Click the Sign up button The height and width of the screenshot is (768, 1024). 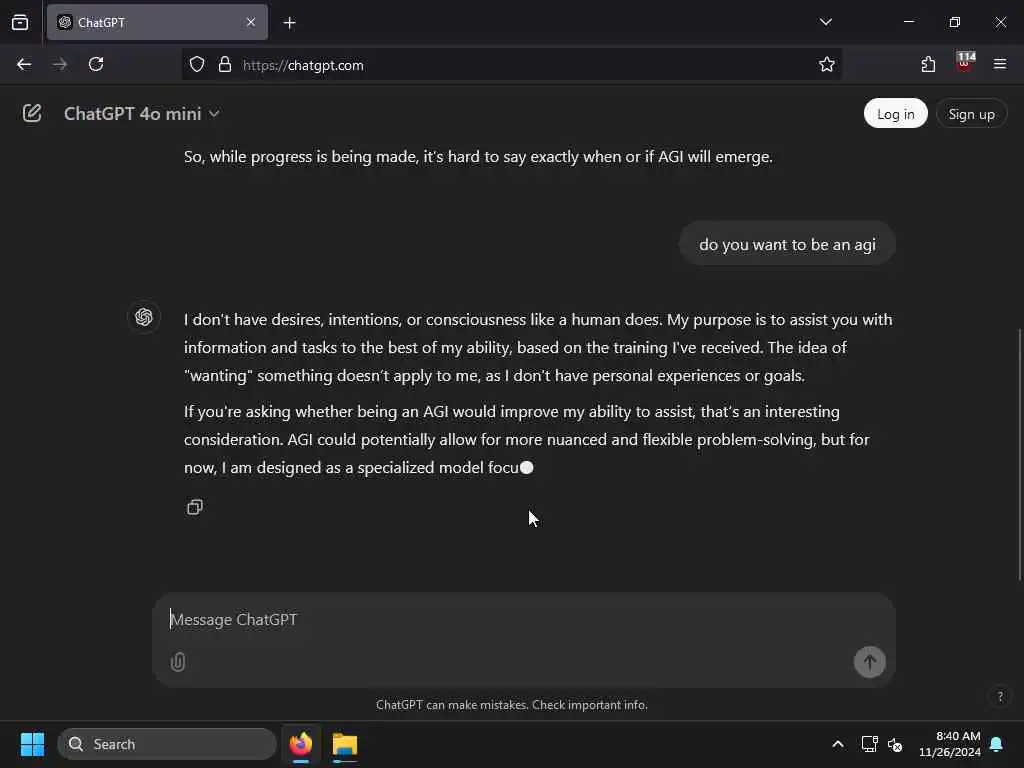click(x=971, y=114)
